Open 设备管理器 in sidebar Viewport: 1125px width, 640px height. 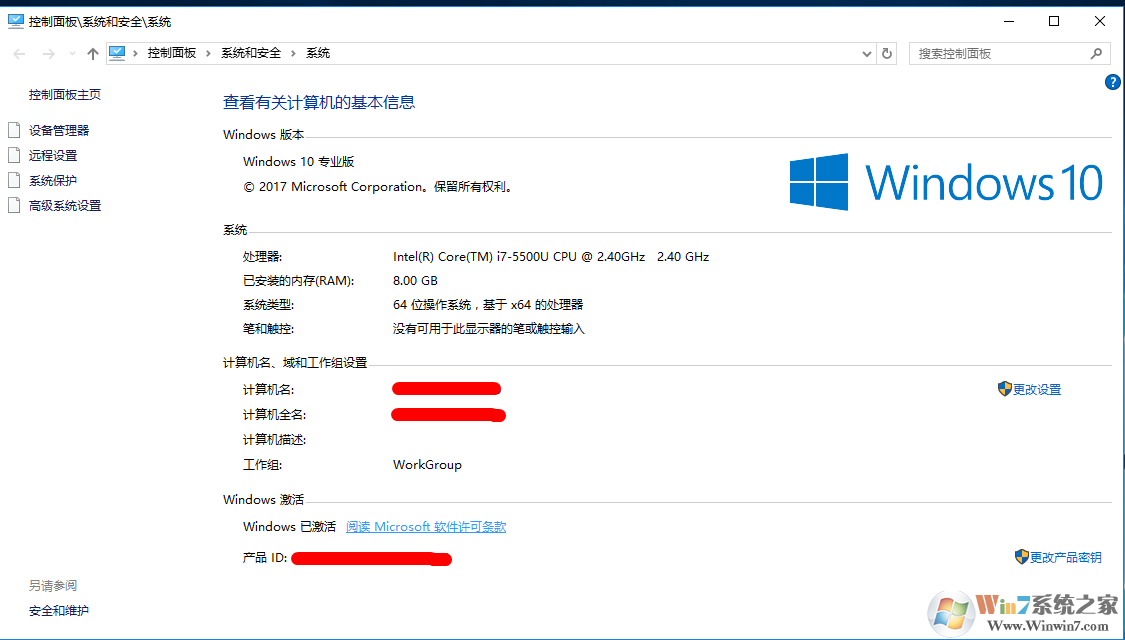click(x=59, y=131)
